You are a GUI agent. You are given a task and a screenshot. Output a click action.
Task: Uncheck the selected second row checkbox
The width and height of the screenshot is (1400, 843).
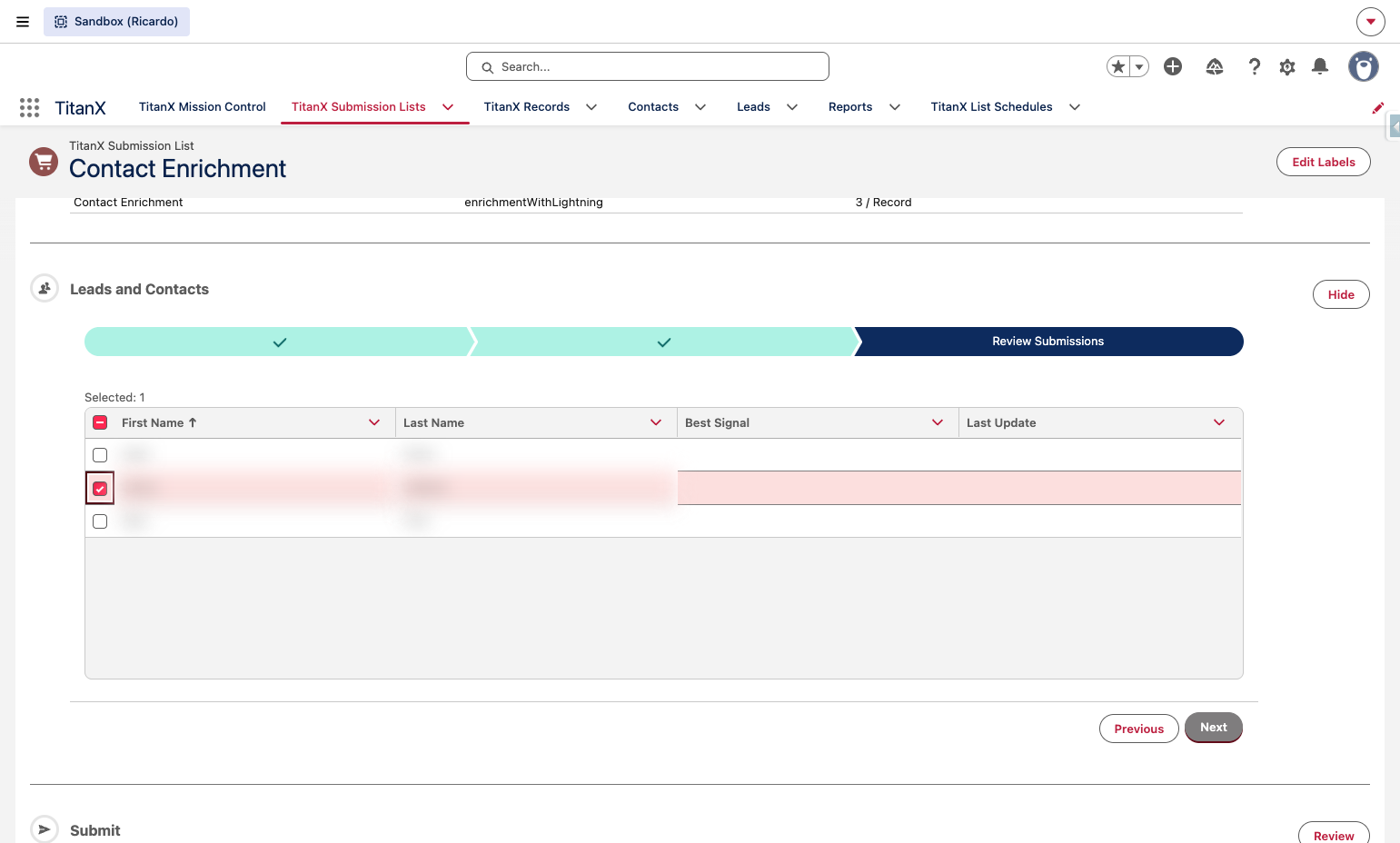point(100,489)
